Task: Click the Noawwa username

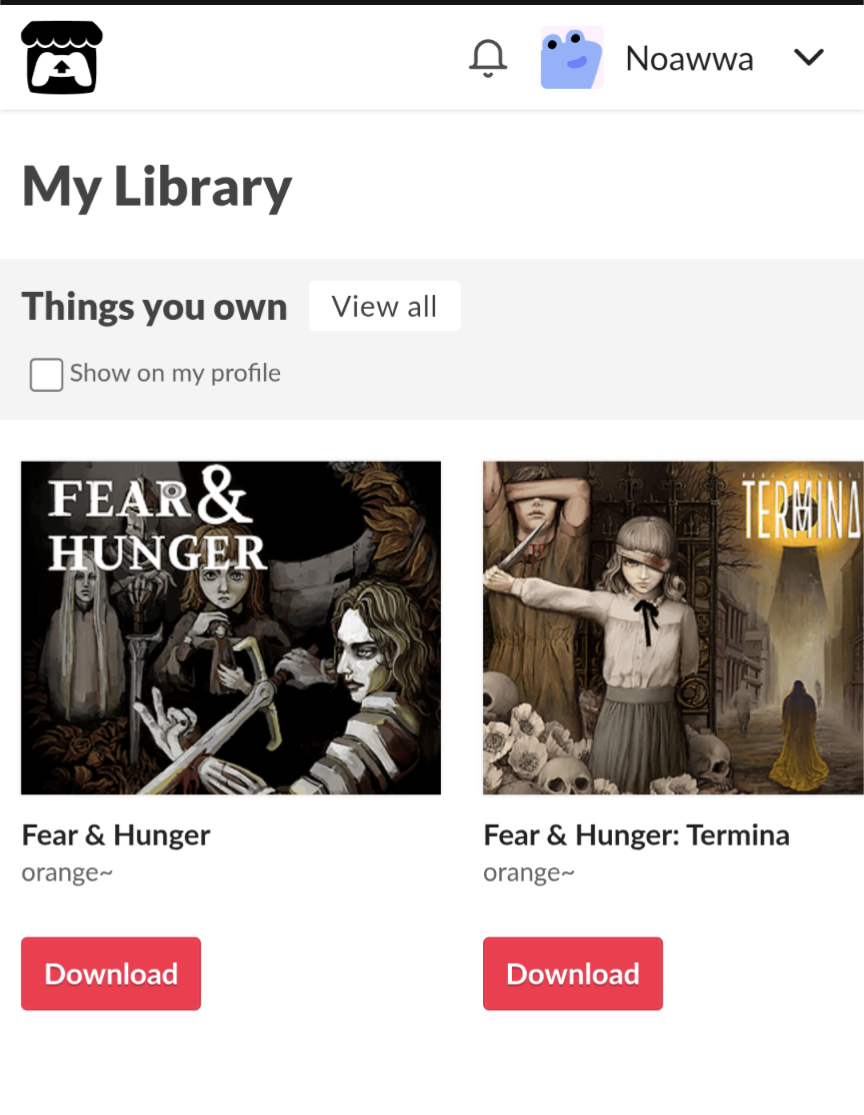Action: point(689,58)
